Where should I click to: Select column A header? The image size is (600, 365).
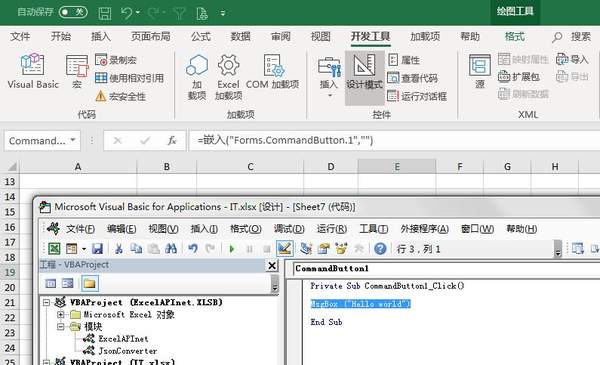(78, 167)
